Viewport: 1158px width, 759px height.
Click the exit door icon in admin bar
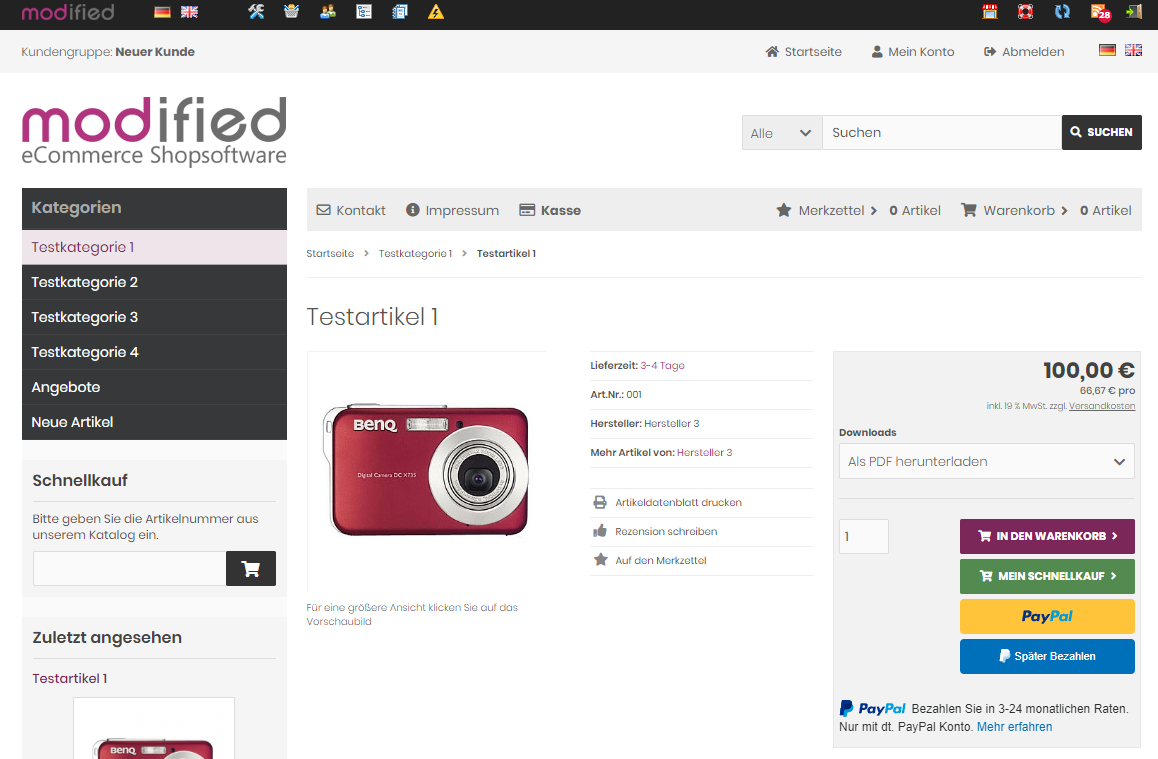[1133, 12]
